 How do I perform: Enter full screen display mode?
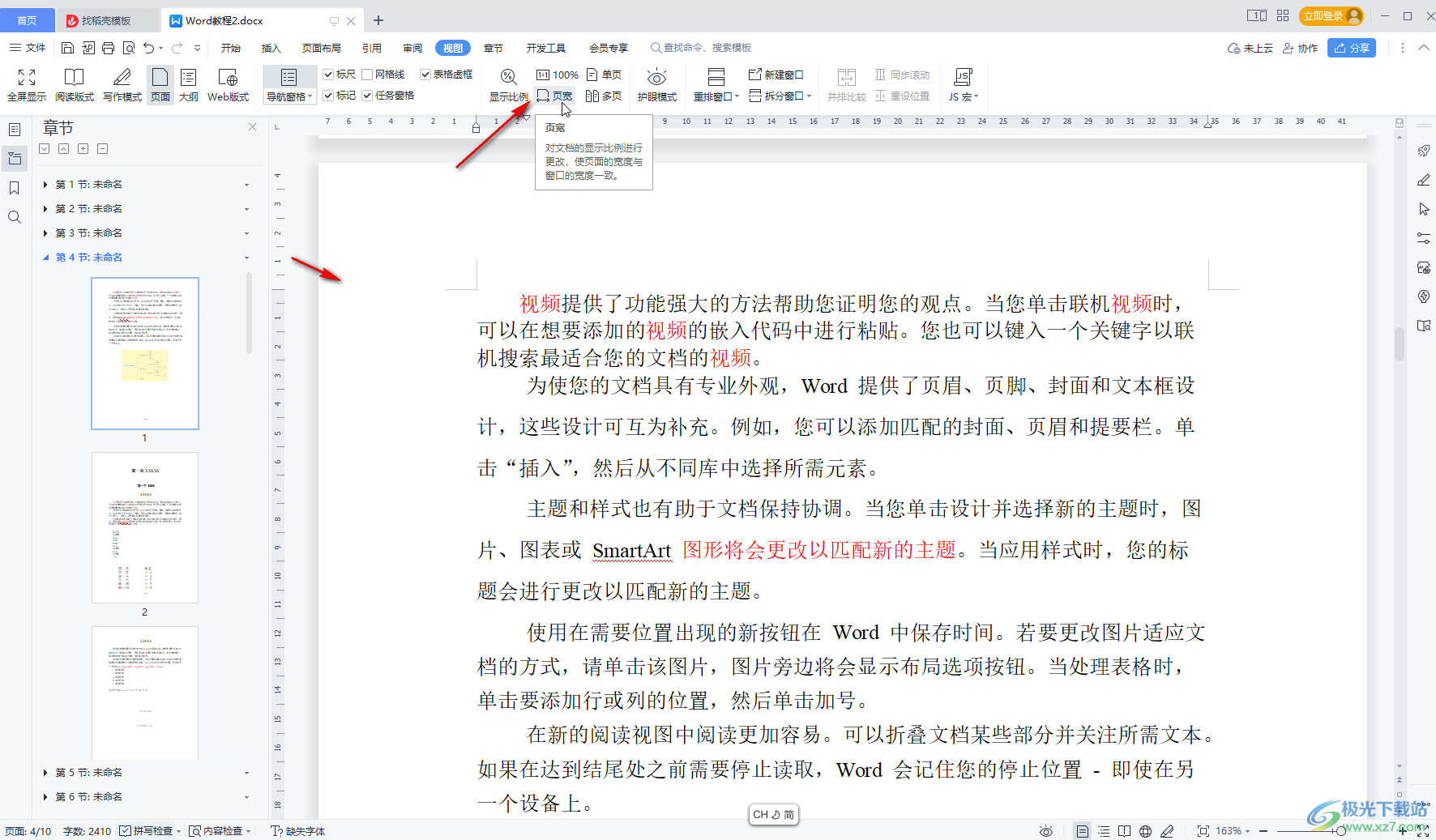pos(27,85)
